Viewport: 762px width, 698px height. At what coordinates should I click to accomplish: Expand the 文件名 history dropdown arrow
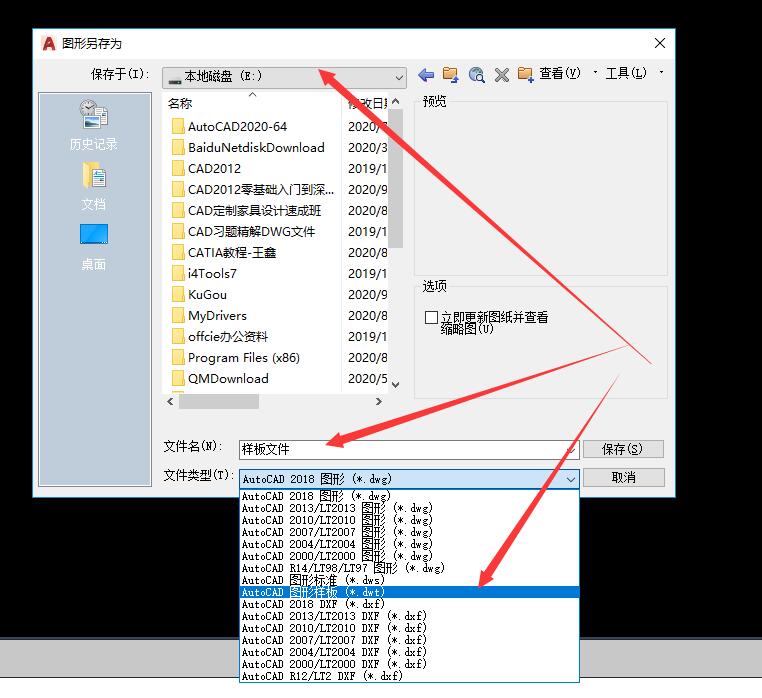[x=572, y=450]
